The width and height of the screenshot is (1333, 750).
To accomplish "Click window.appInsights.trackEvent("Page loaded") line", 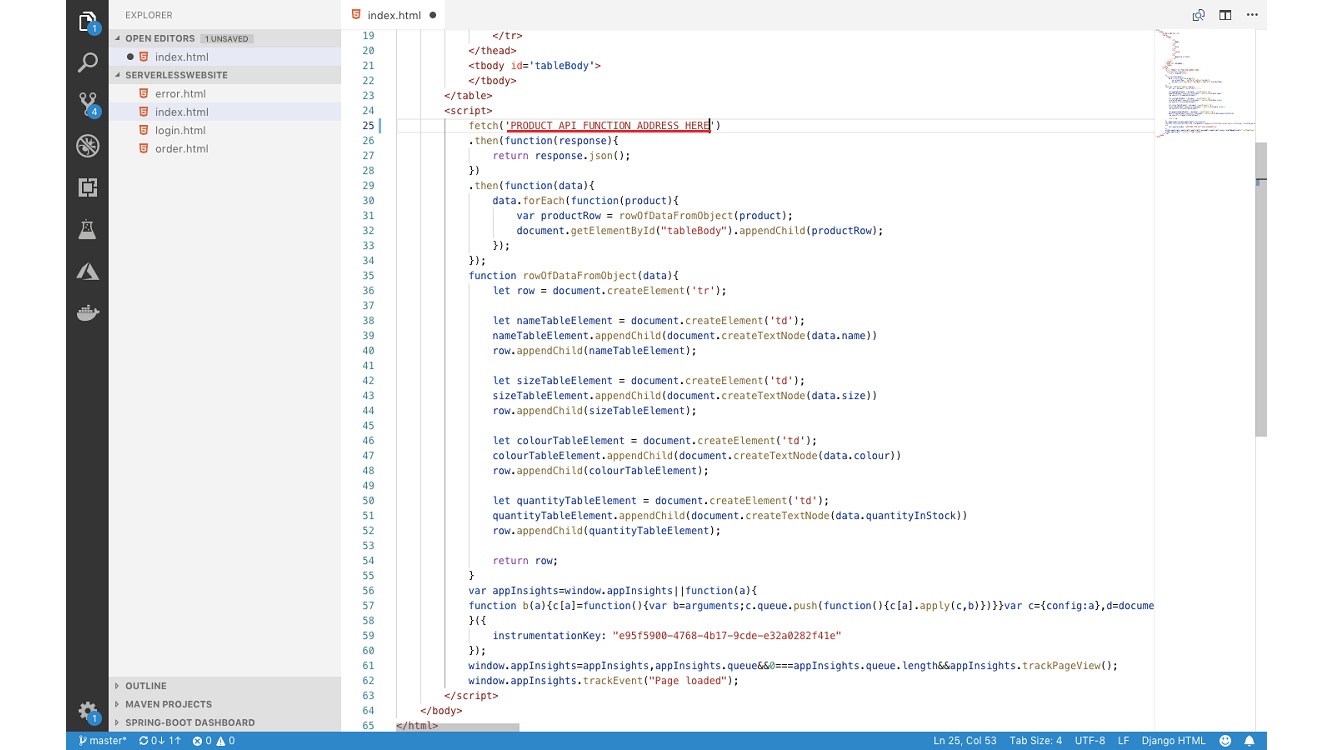I will pyautogui.click(x=603, y=680).
